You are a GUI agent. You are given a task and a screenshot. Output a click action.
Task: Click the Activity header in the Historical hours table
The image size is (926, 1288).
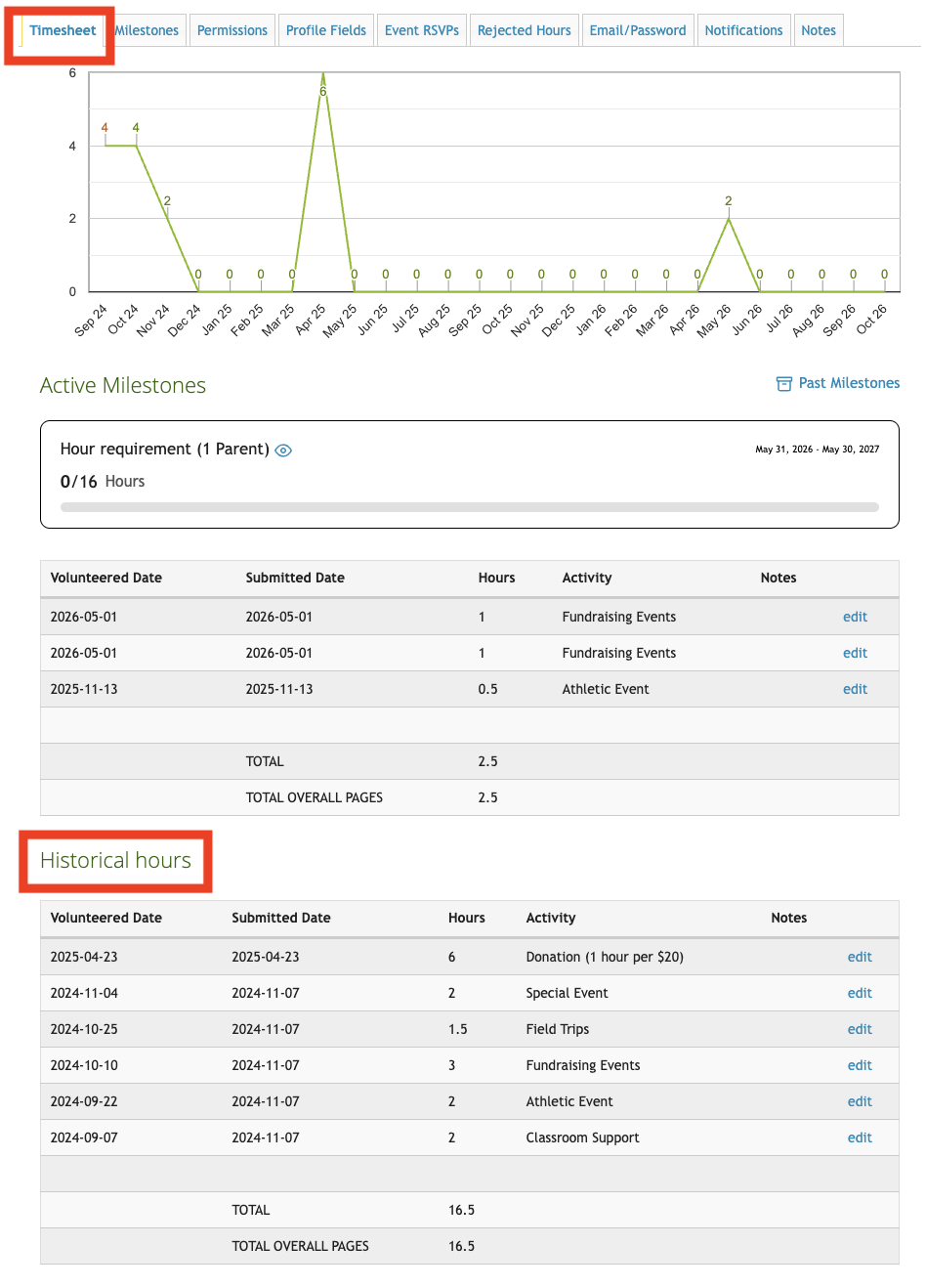coord(551,918)
